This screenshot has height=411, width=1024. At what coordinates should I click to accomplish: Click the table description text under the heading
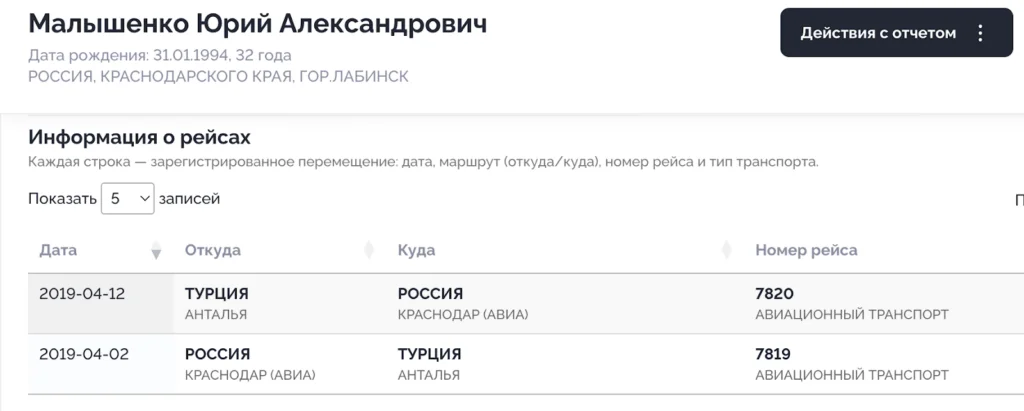click(x=423, y=162)
